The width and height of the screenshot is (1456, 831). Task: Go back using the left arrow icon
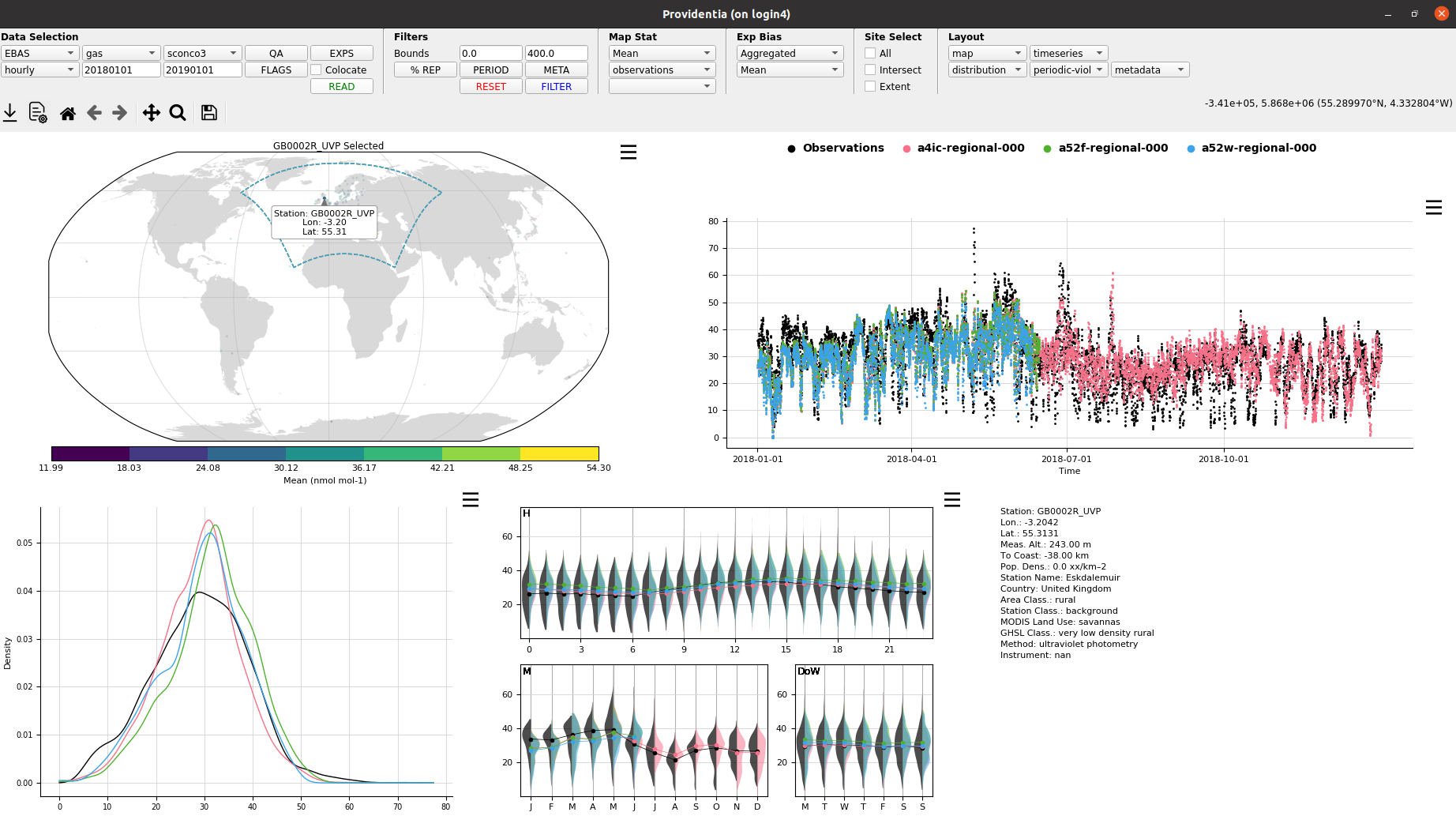94,113
